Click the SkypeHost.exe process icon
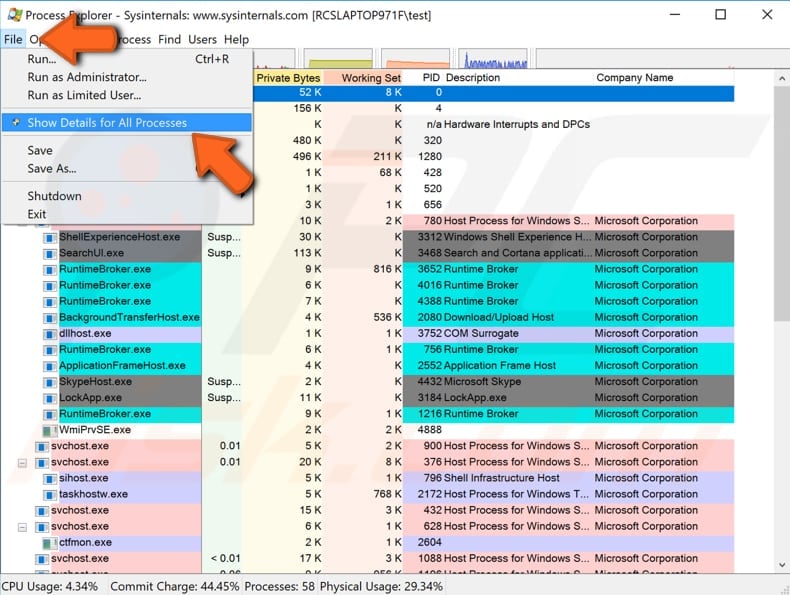 click(49, 382)
